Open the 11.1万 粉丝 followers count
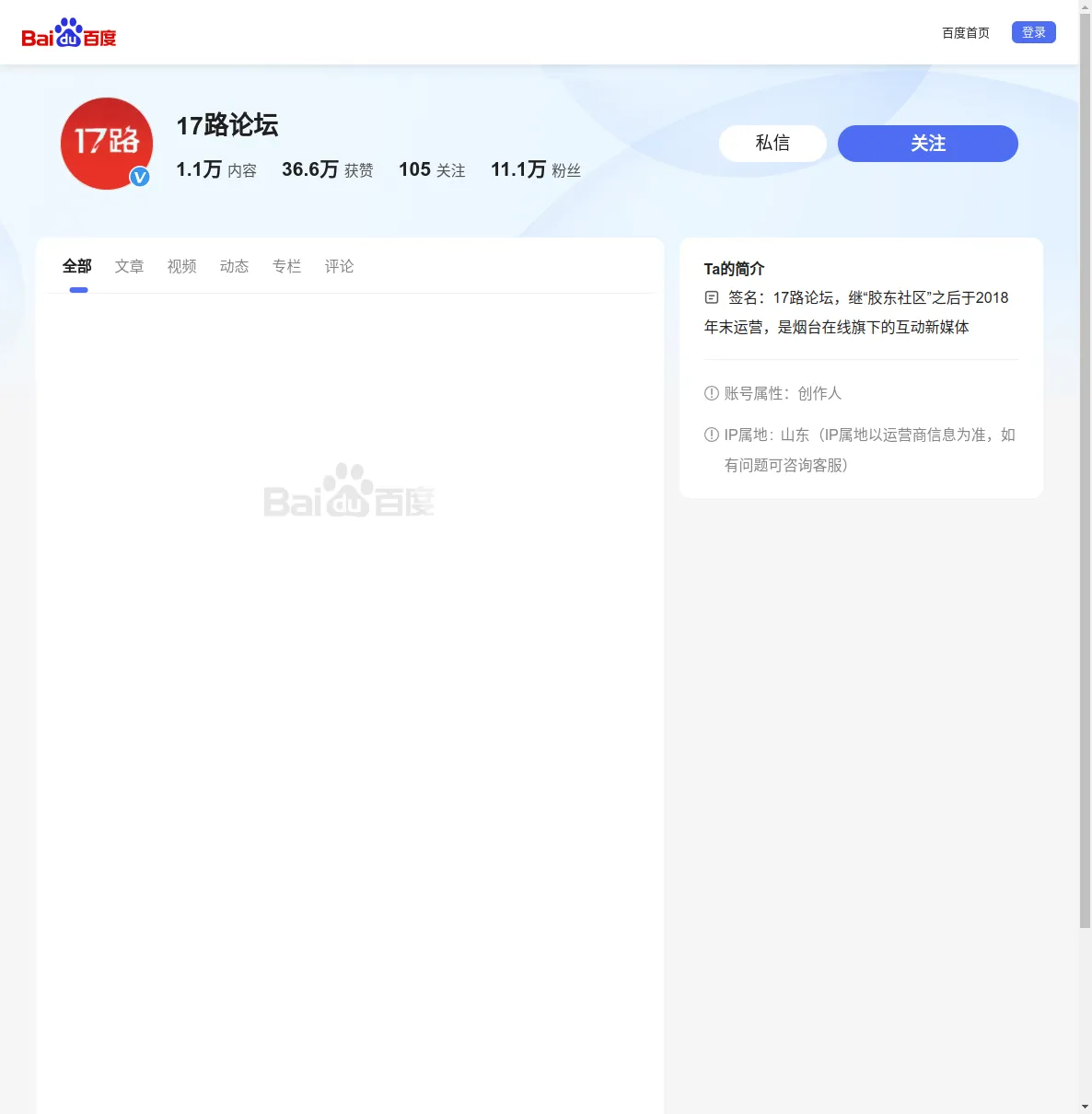 click(x=536, y=169)
